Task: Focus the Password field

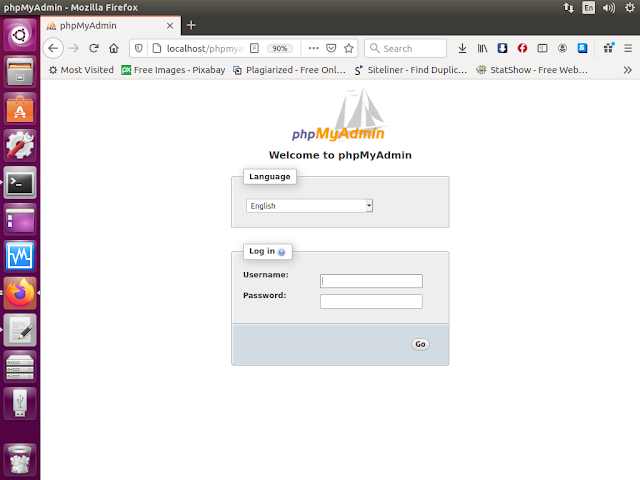Action: pyautogui.click(x=371, y=301)
